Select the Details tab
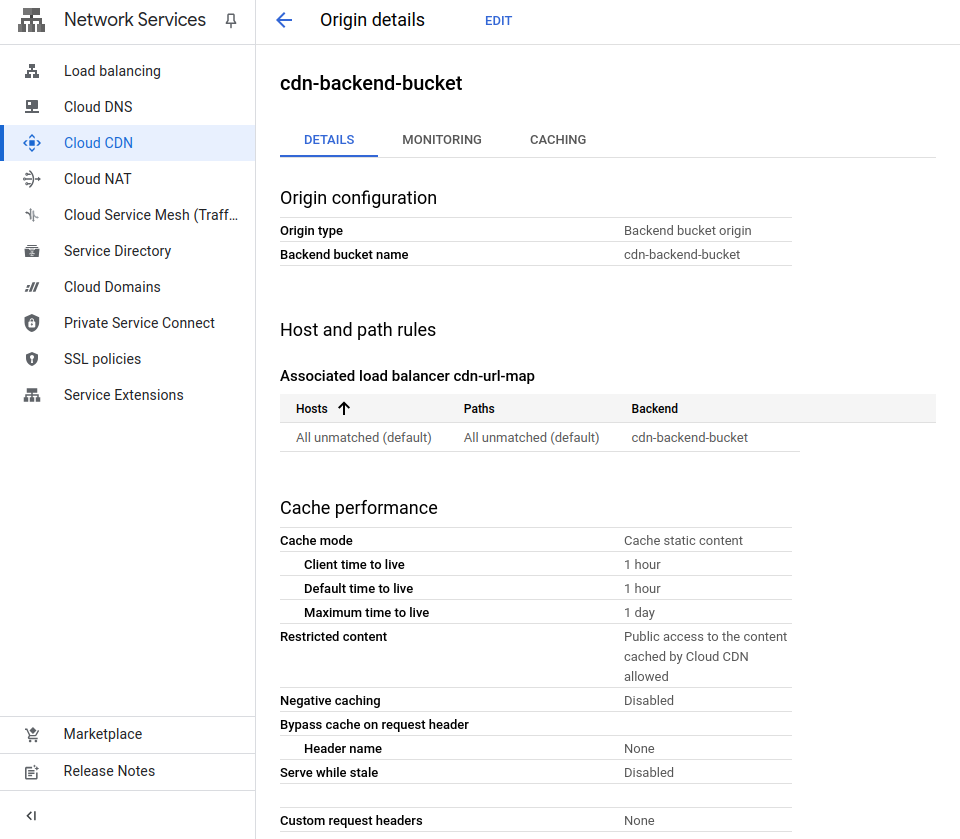 click(329, 140)
